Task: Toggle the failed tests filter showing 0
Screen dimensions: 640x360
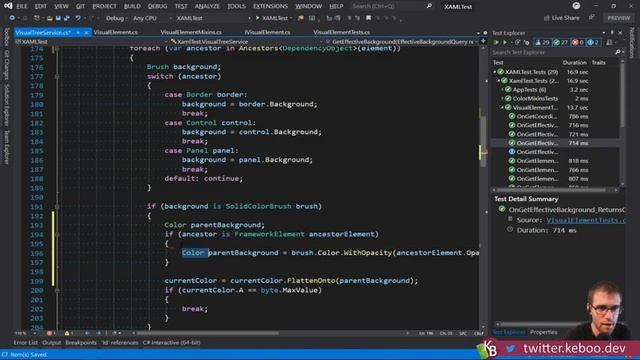Action: (578, 42)
